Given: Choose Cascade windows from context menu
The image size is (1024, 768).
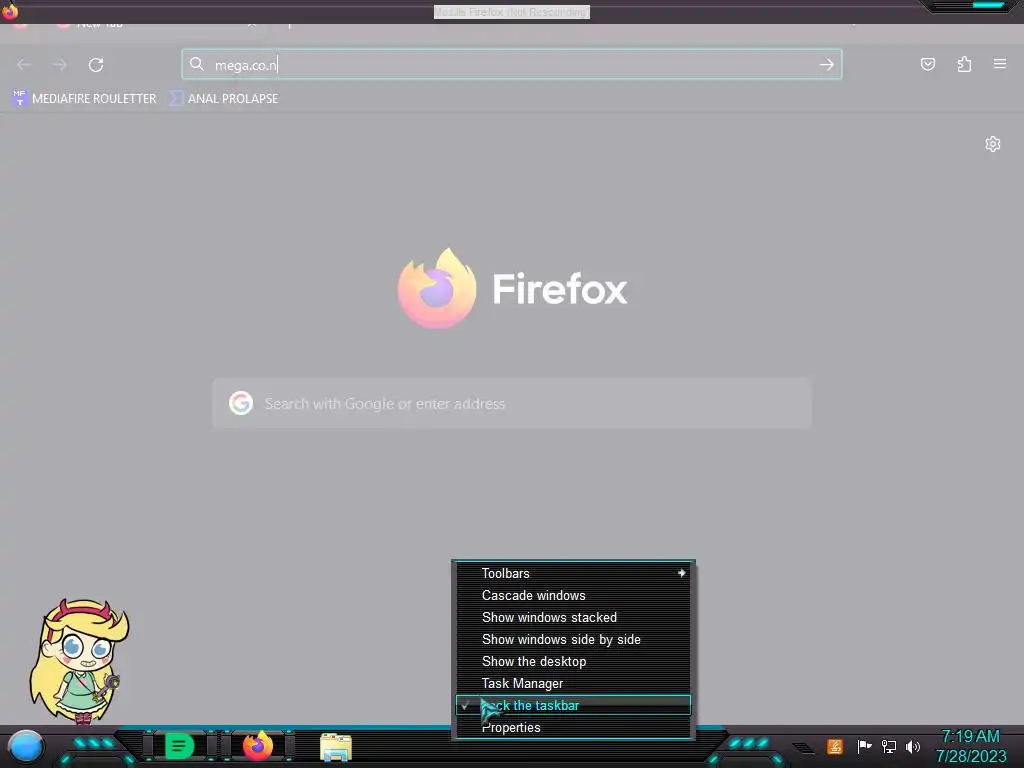Looking at the screenshot, I should coord(573,596).
